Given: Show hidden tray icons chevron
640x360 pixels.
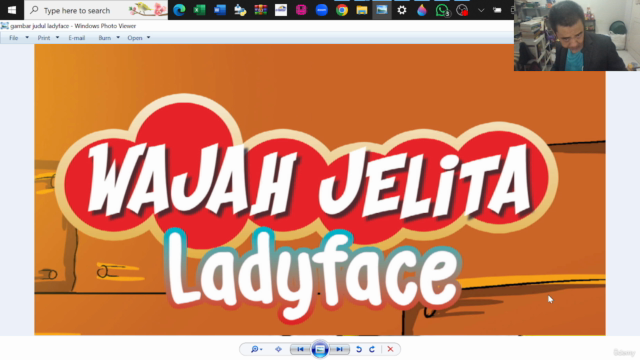Looking at the screenshot, I should pos(481,10).
